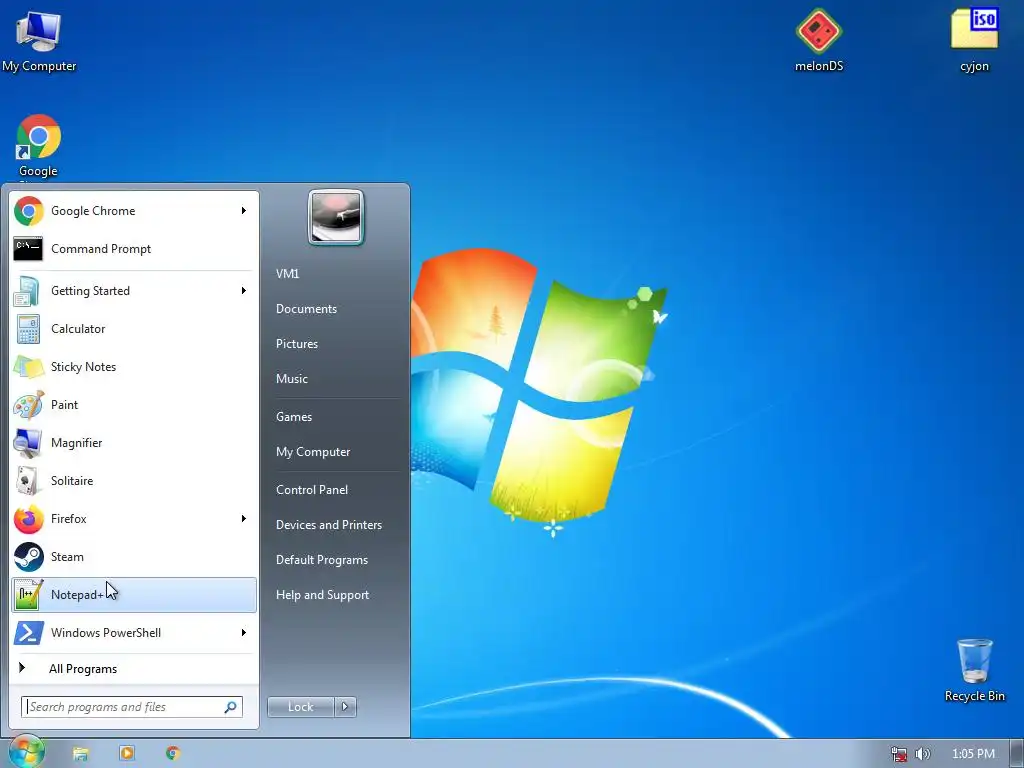Open Documents from Start menu
The height and width of the screenshot is (768, 1024).
click(335, 309)
